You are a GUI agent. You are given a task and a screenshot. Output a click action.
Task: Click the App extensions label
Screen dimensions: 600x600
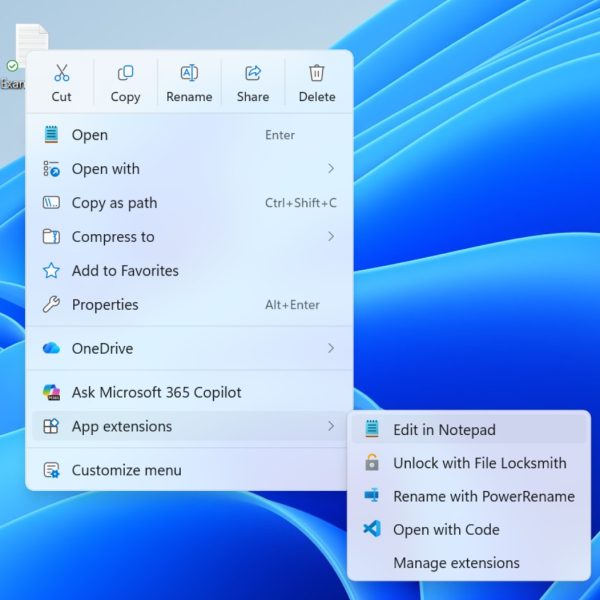(x=122, y=426)
